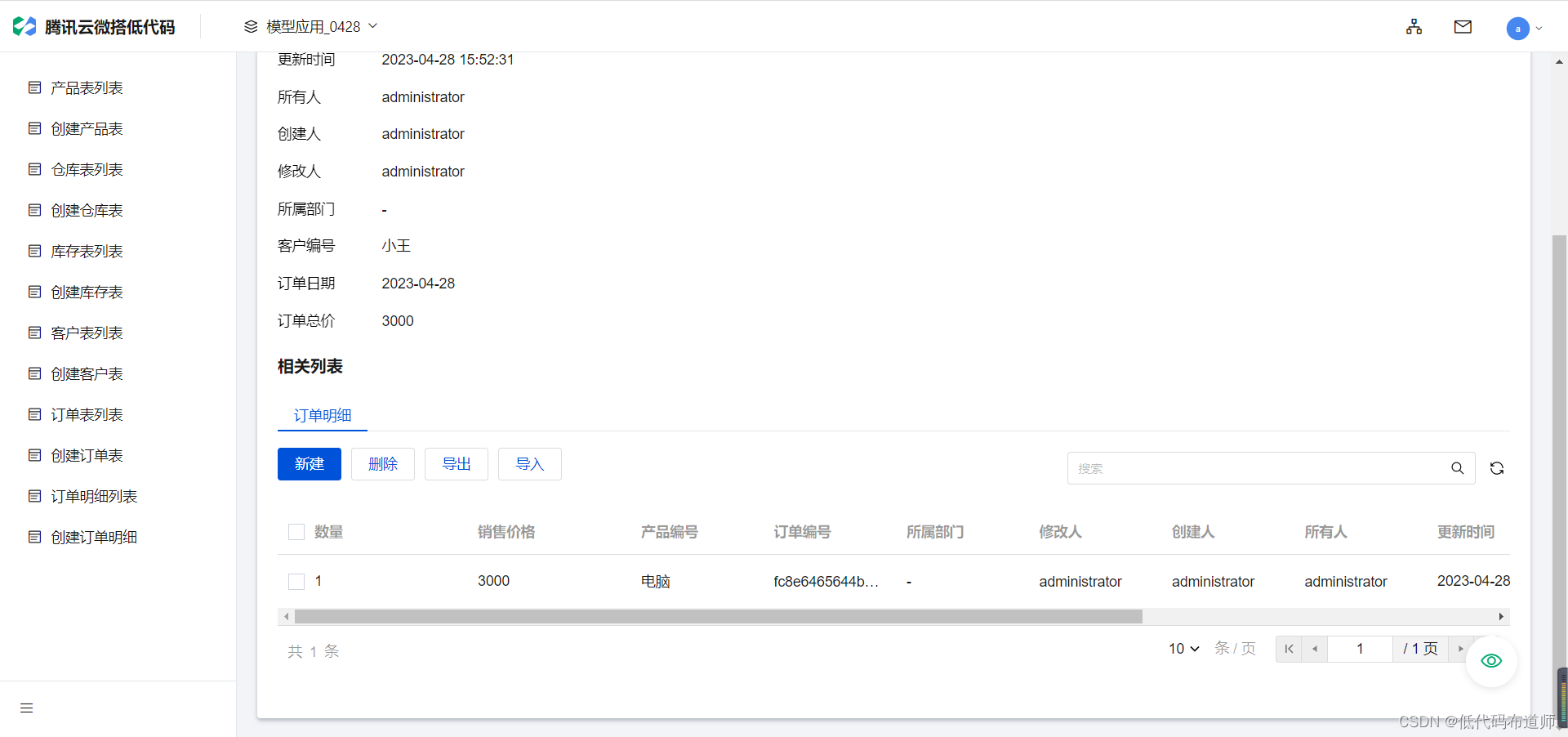Click the Tencent Weida low-code logo

pos(94,27)
